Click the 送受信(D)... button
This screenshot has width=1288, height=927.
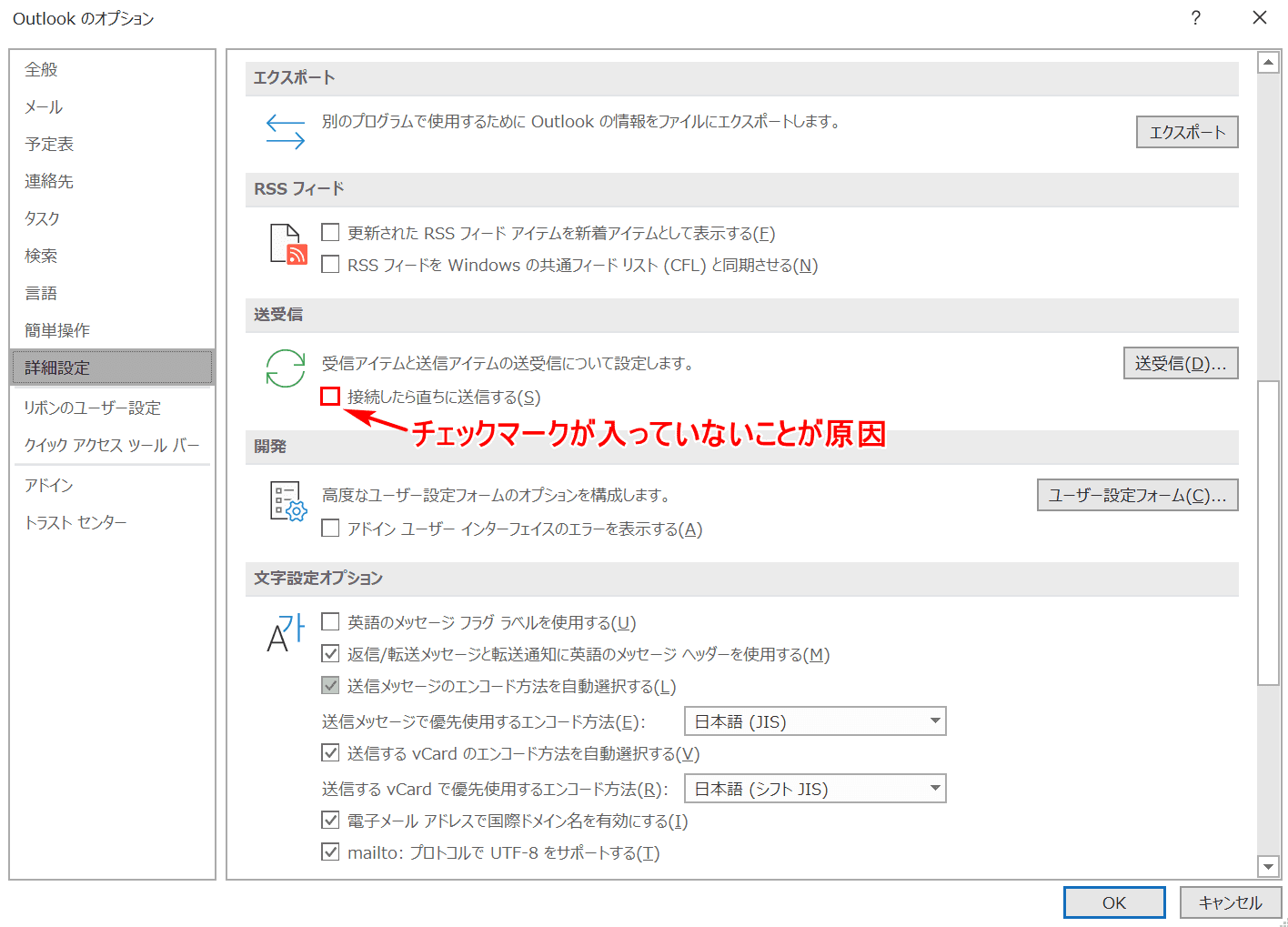[x=1180, y=363]
